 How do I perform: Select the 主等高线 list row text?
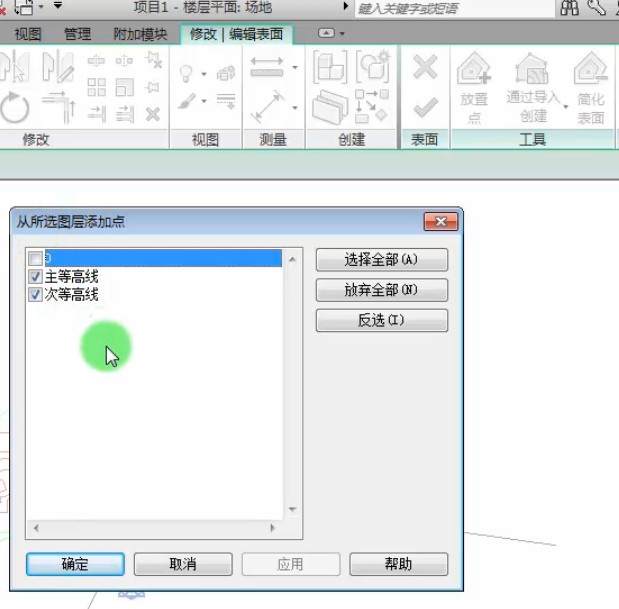pos(71,277)
